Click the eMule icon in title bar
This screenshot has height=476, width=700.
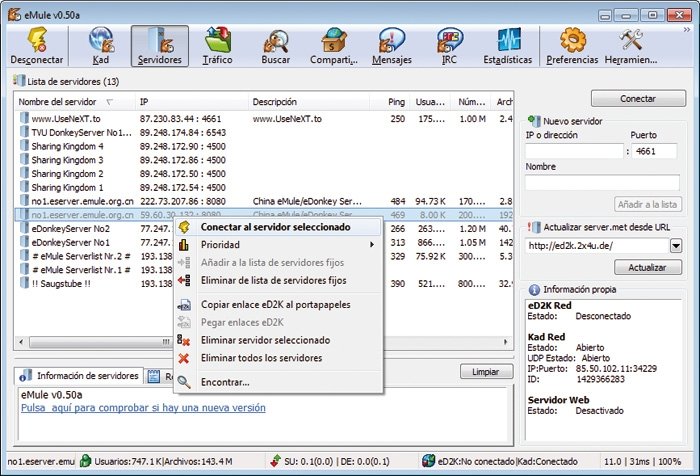14,15
